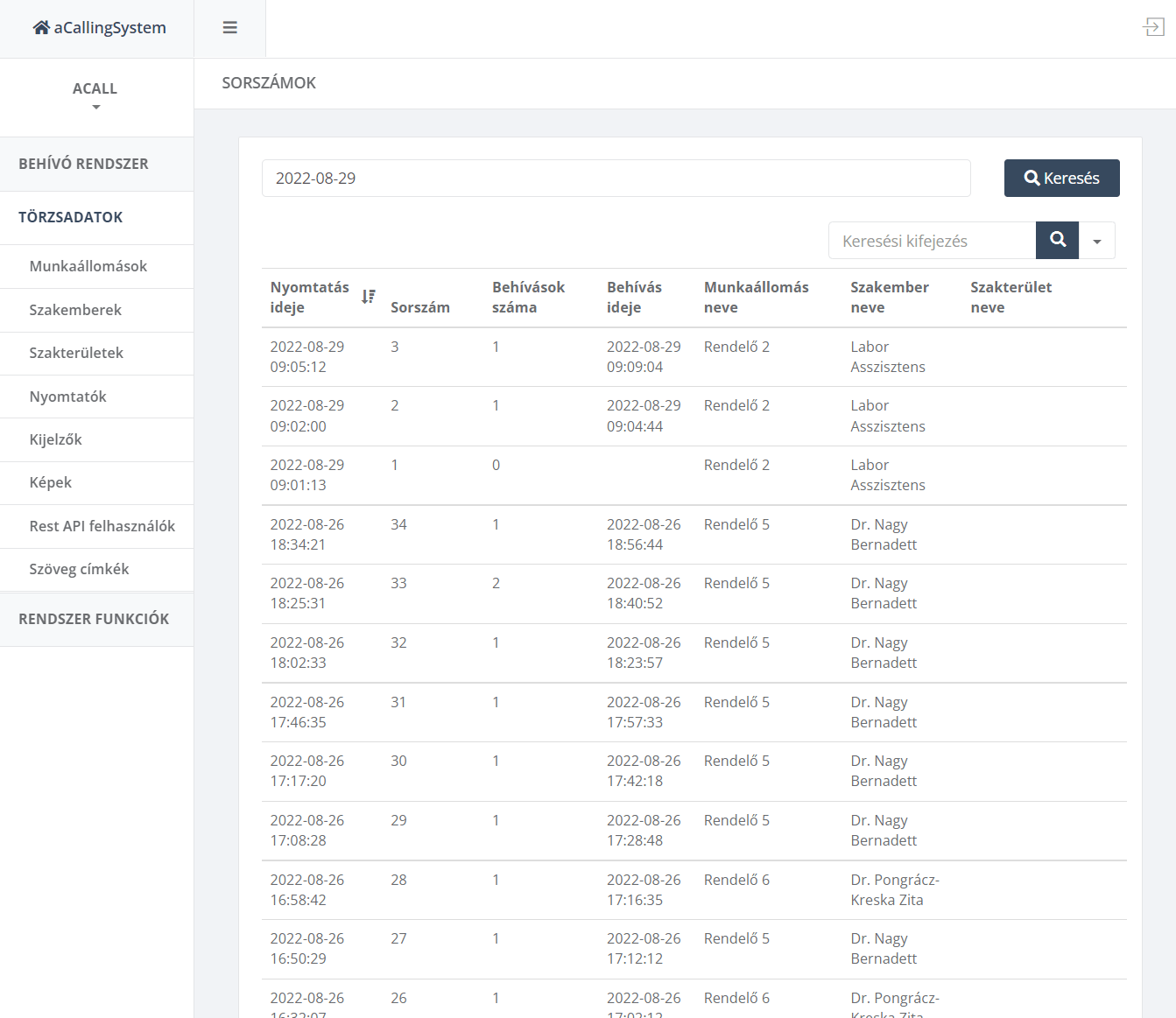Click Sorszám 34 cell
1176x1018 pixels.
(x=398, y=524)
